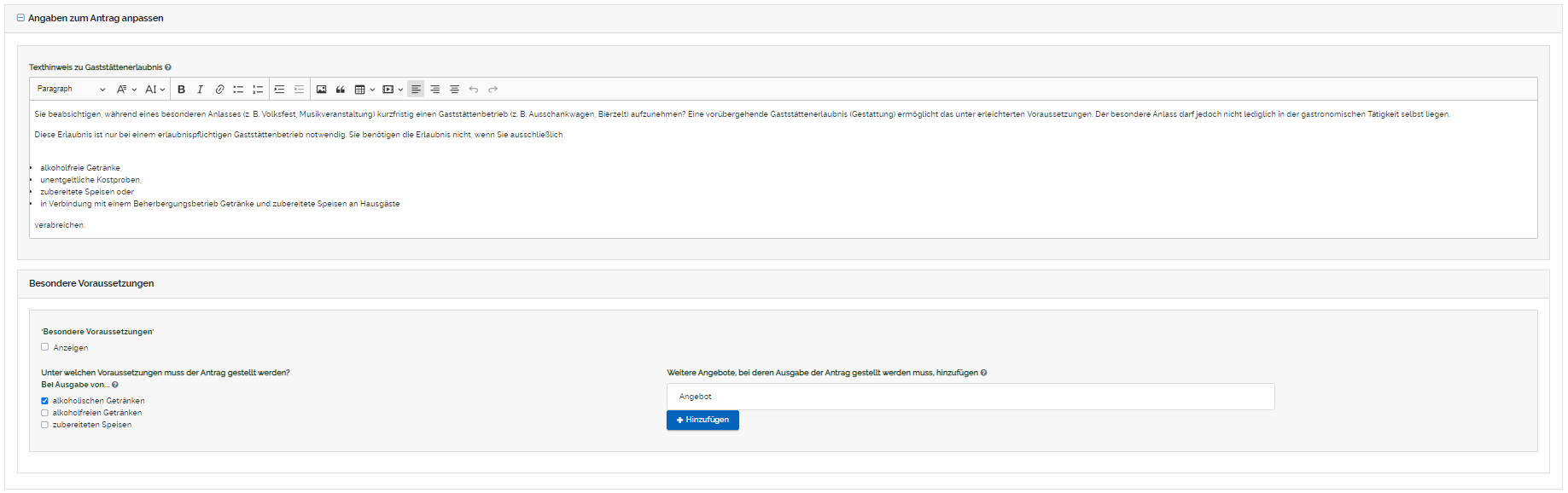
Task: Toggle bold formatting in the editor
Action: [181, 90]
